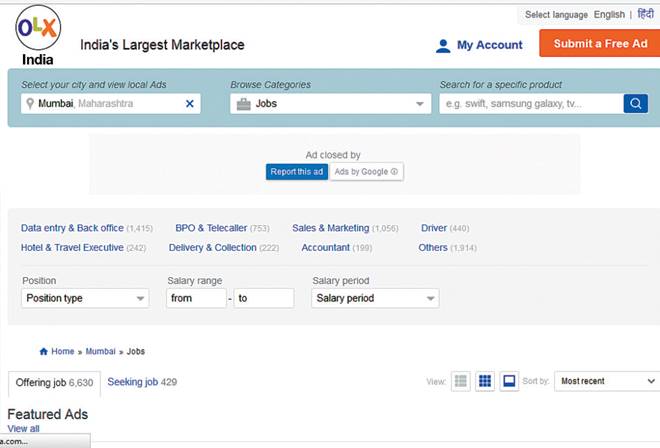The width and height of the screenshot is (660, 448).
Task: Click the salary range from field
Action: click(x=196, y=298)
